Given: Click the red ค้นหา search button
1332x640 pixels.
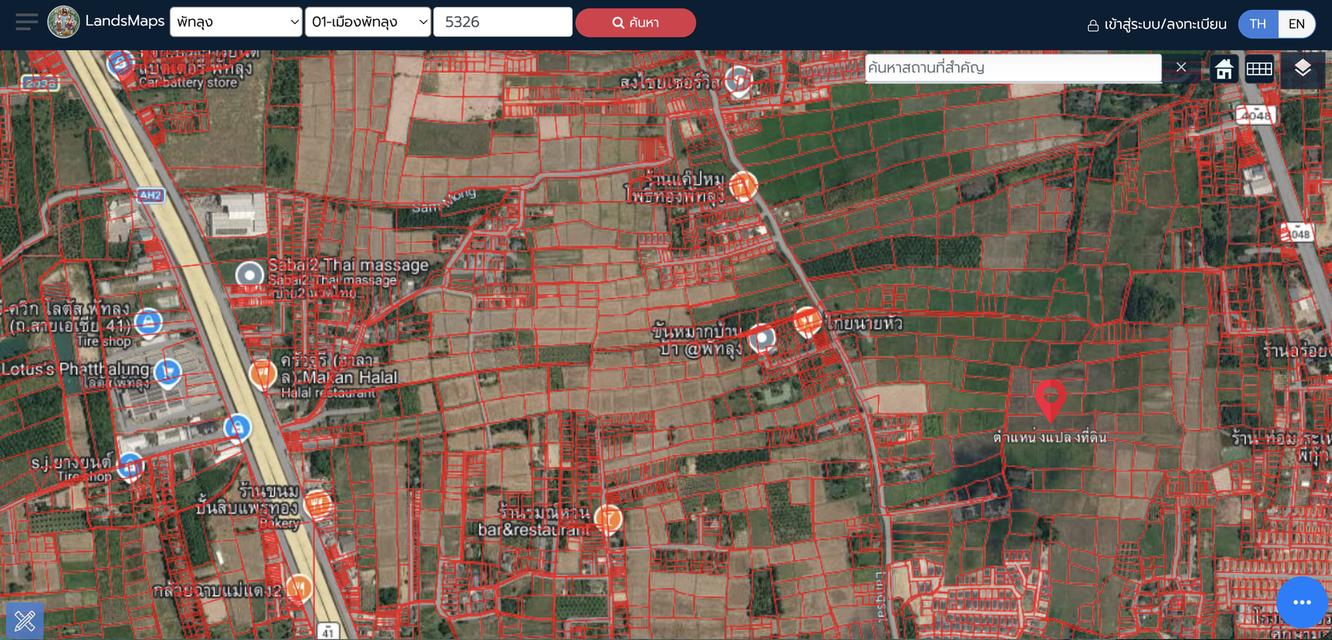Looking at the screenshot, I should point(636,22).
